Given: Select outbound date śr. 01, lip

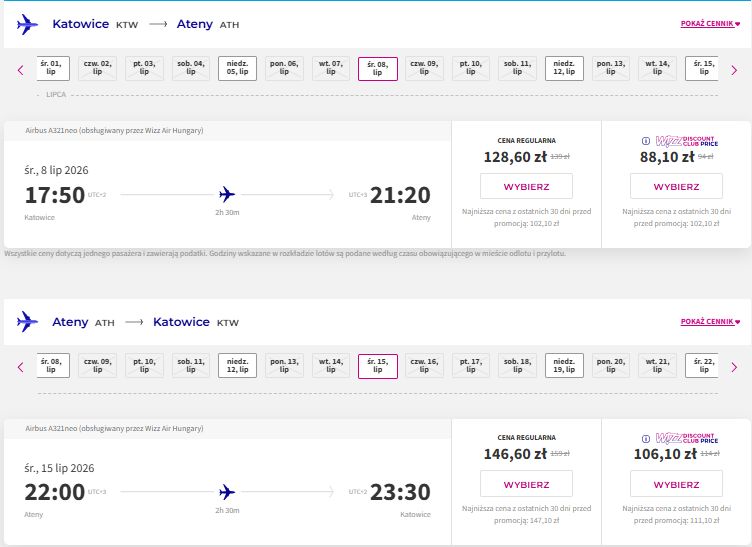Looking at the screenshot, I should (x=53, y=69).
